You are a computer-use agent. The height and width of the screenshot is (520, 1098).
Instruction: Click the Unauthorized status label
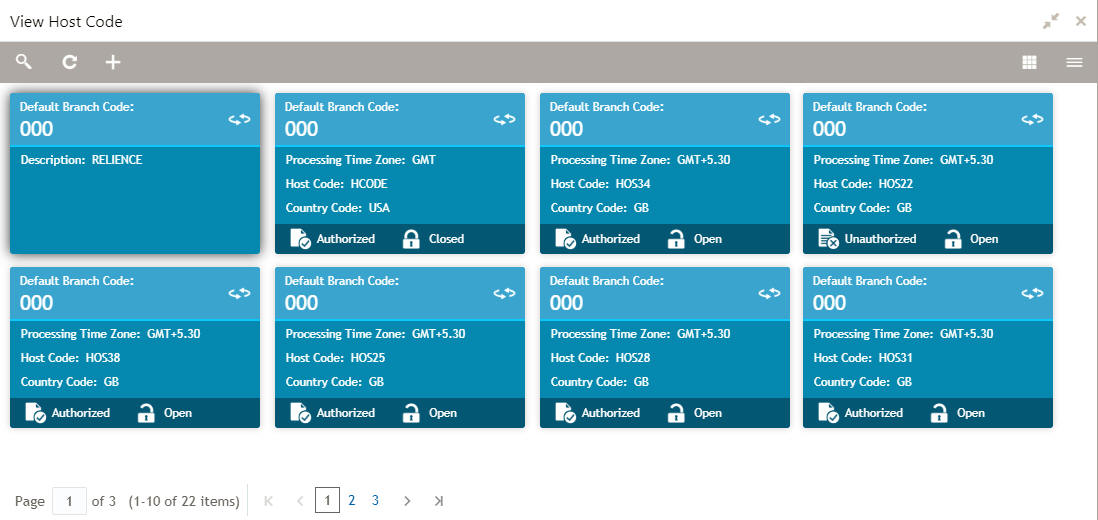pyautogui.click(x=880, y=239)
